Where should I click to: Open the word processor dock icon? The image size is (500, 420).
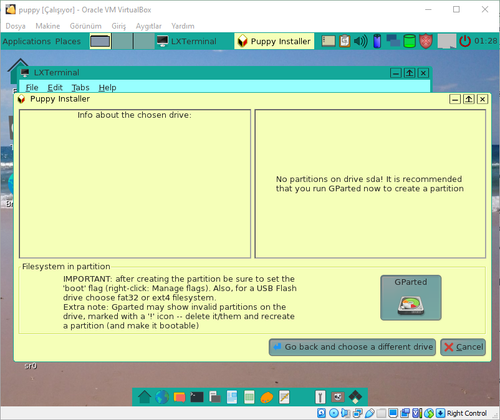pyautogui.click(x=232, y=397)
